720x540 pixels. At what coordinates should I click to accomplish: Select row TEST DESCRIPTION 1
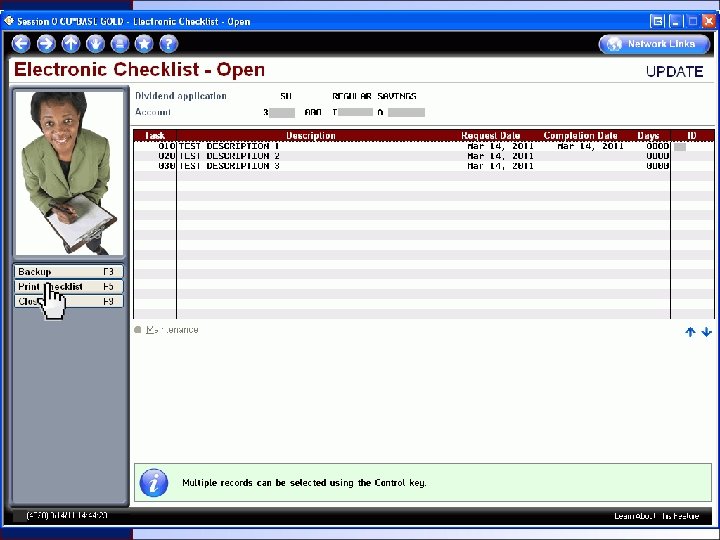pyautogui.click(x=424, y=146)
